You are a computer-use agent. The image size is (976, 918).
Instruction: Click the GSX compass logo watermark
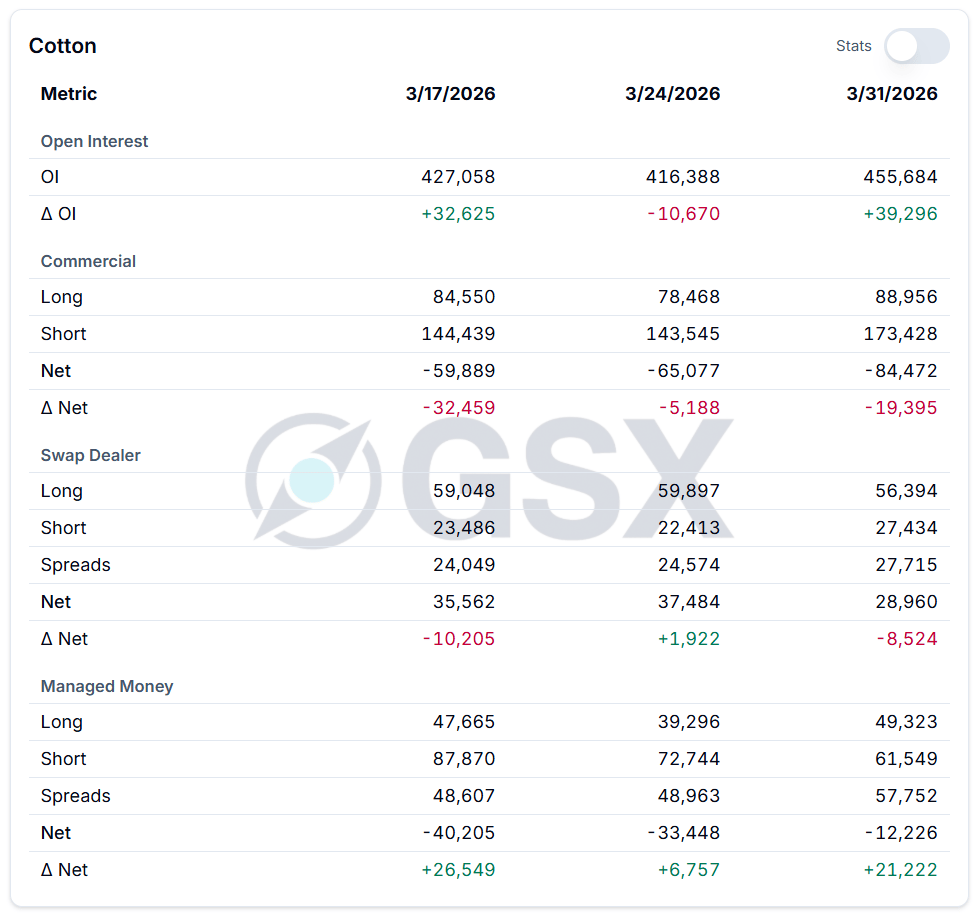pos(313,481)
